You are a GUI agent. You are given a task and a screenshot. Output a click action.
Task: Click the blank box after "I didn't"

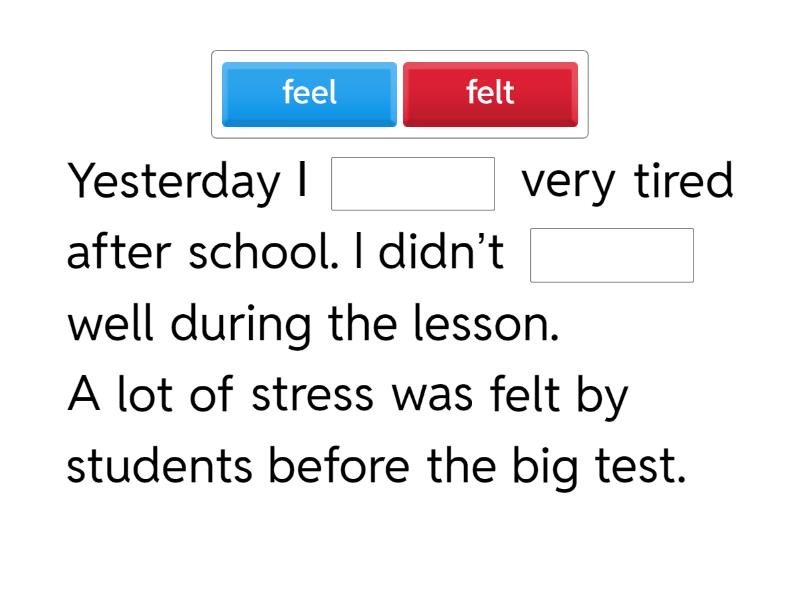pos(612,255)
